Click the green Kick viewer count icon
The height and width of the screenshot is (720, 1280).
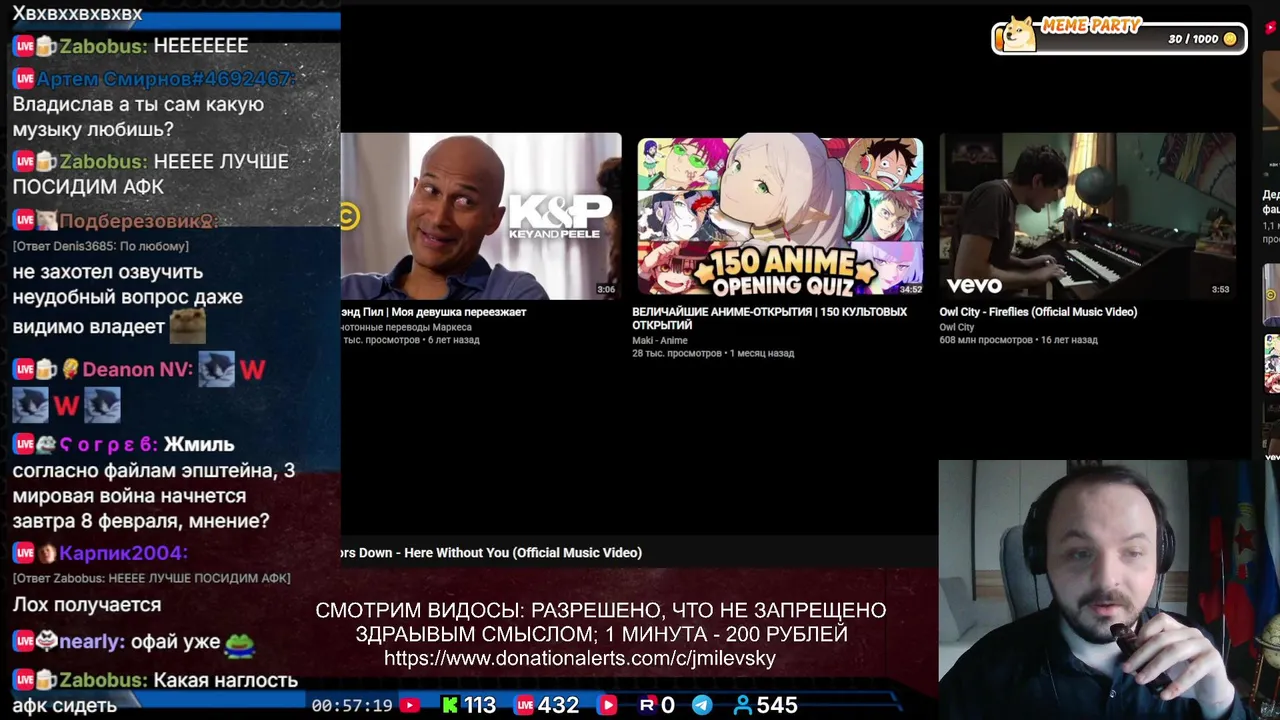pos(450,705)
